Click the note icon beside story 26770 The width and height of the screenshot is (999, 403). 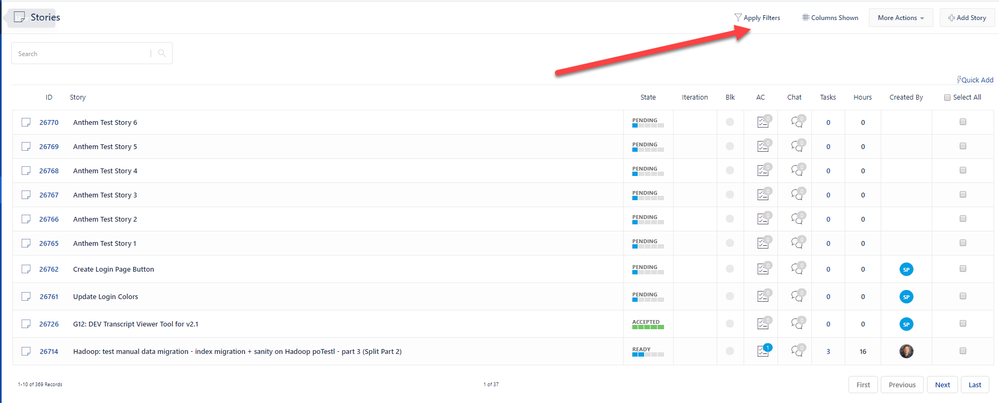coord(26,122)
